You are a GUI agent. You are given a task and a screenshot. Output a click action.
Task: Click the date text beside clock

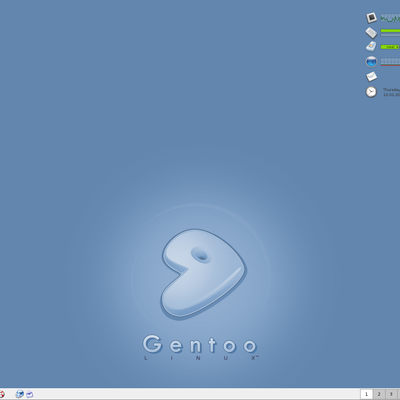click(x=391, y=92)
